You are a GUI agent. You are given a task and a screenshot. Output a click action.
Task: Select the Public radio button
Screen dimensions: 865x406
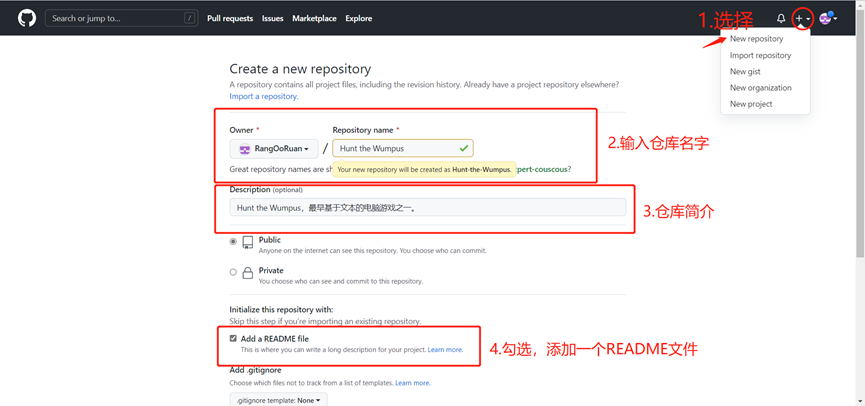(x=233, y=242)
